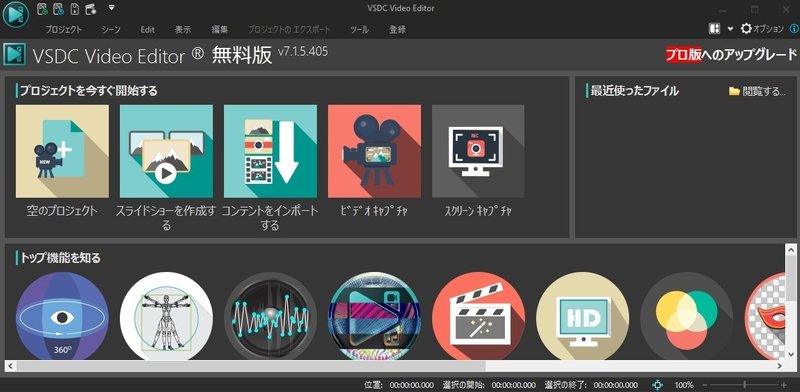Start ビデオキャプチャ video capture tile
This screenshot has width=800, height=392.
coord(374,151)
